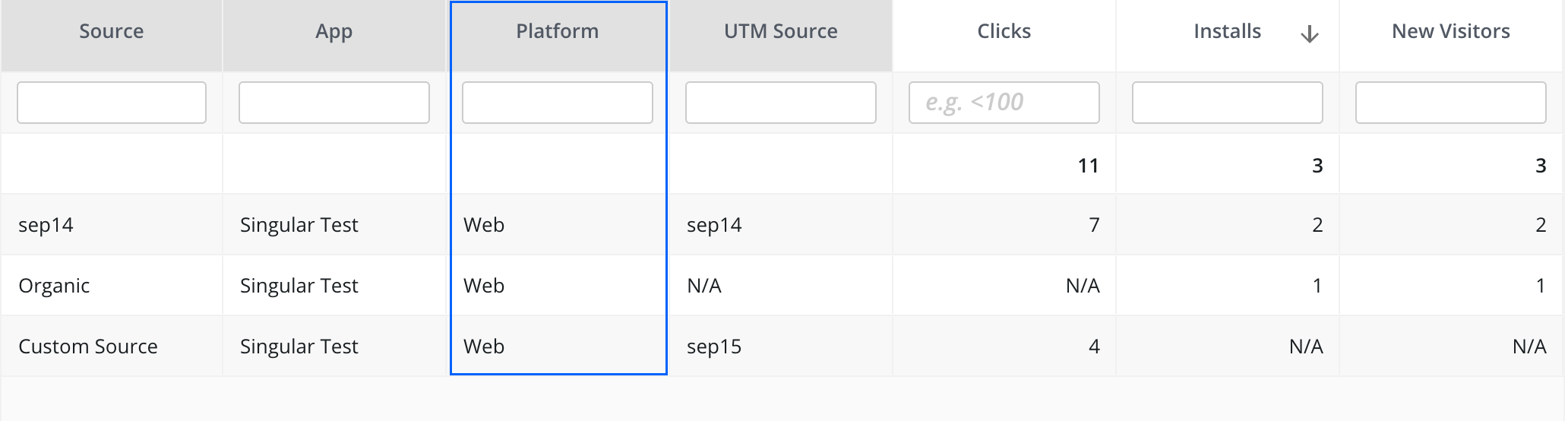
Task: Select the Organic source row cell
Action: [54, 286]
